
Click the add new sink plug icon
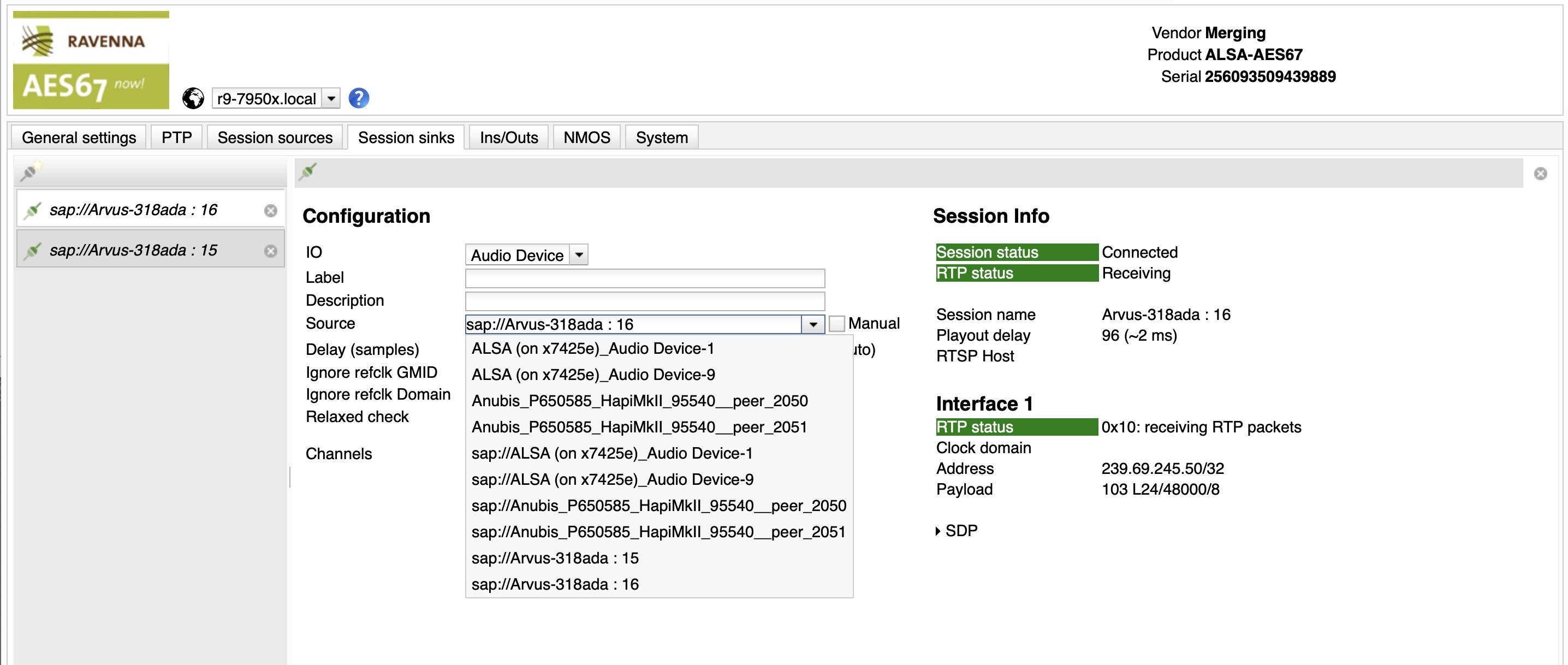[x=30, y=172]
